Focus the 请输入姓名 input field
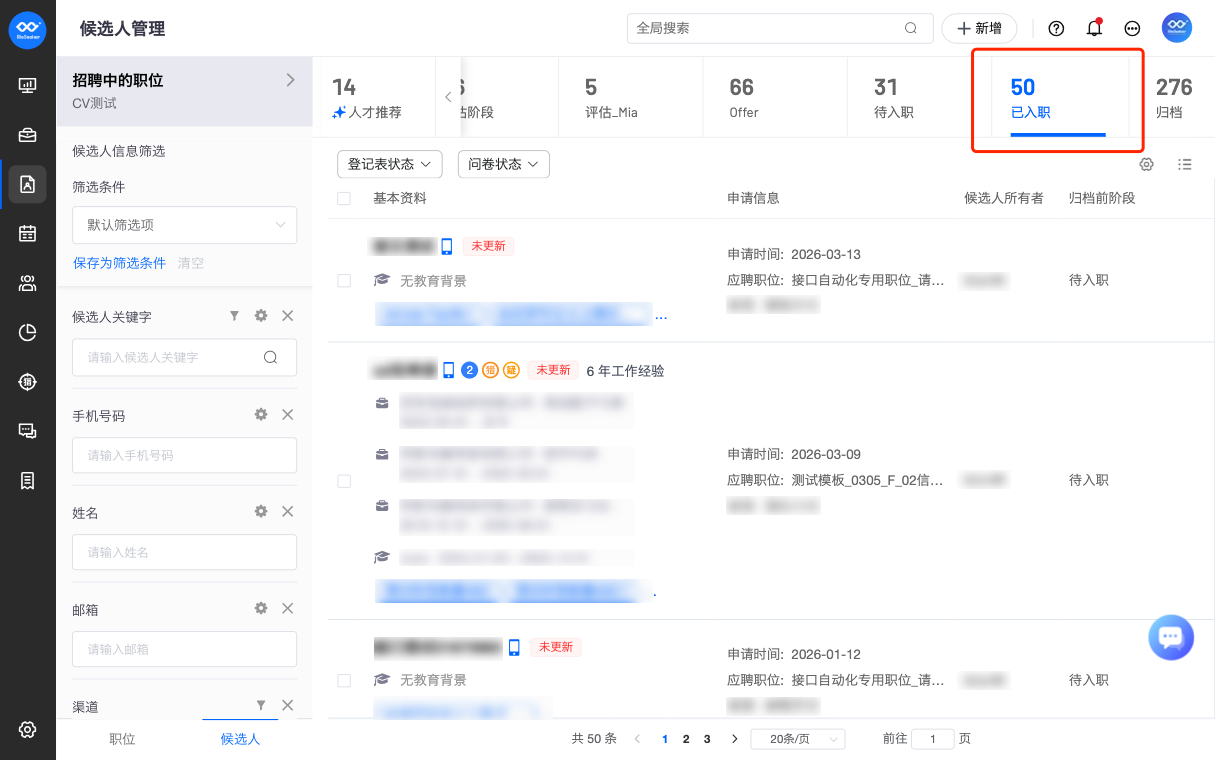Screen dimensions: 1215x760 pyautogui.click(x=185, y=552)
